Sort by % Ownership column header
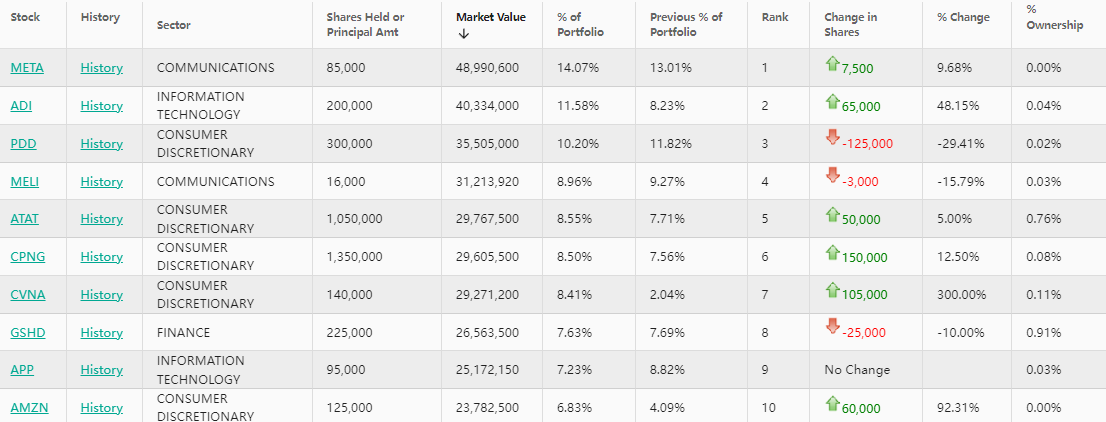Viewport: 1106px width, 422px height. pos(1054,17)
